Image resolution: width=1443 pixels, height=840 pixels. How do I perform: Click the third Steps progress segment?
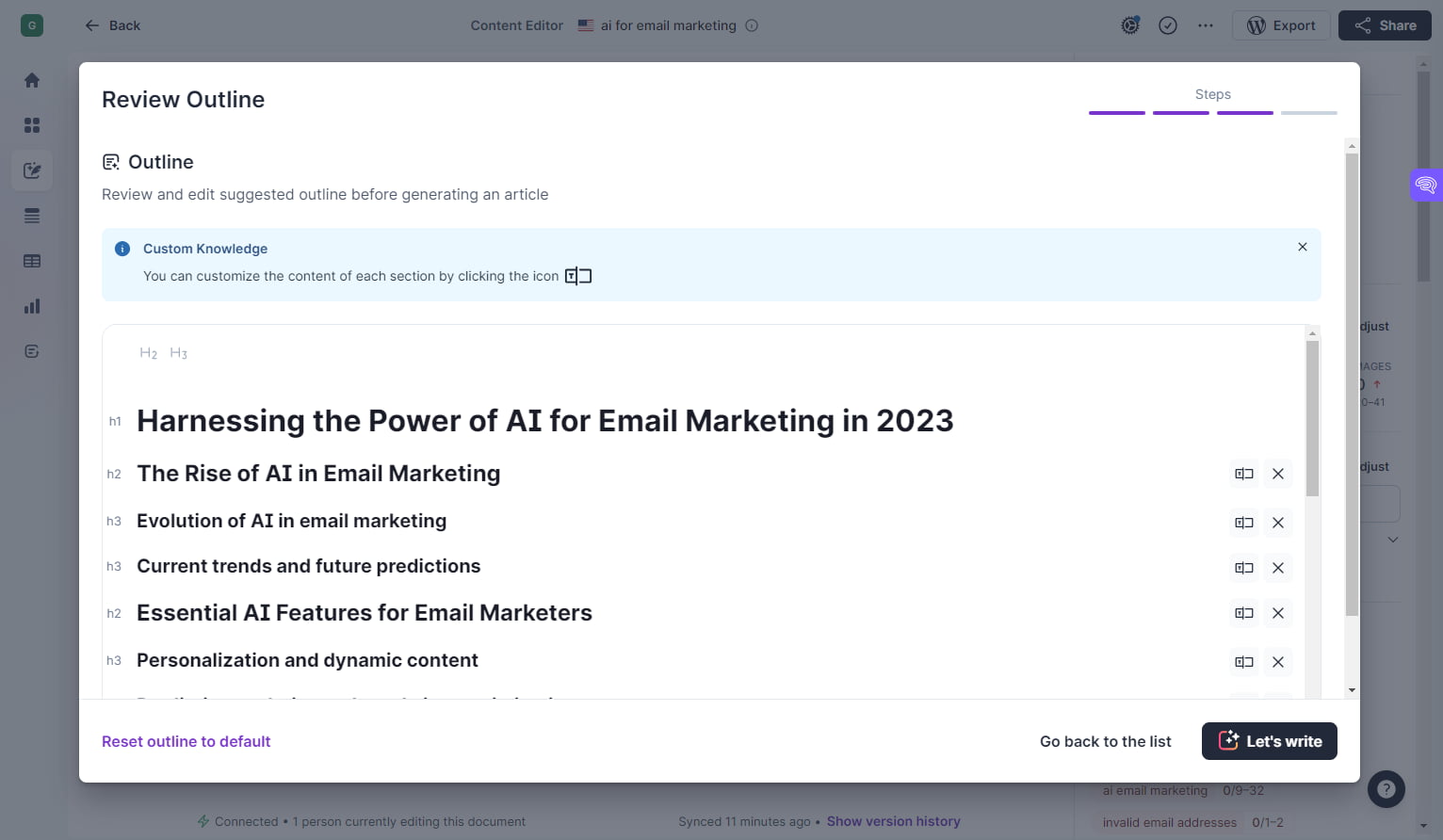[x=1244, y=112]
